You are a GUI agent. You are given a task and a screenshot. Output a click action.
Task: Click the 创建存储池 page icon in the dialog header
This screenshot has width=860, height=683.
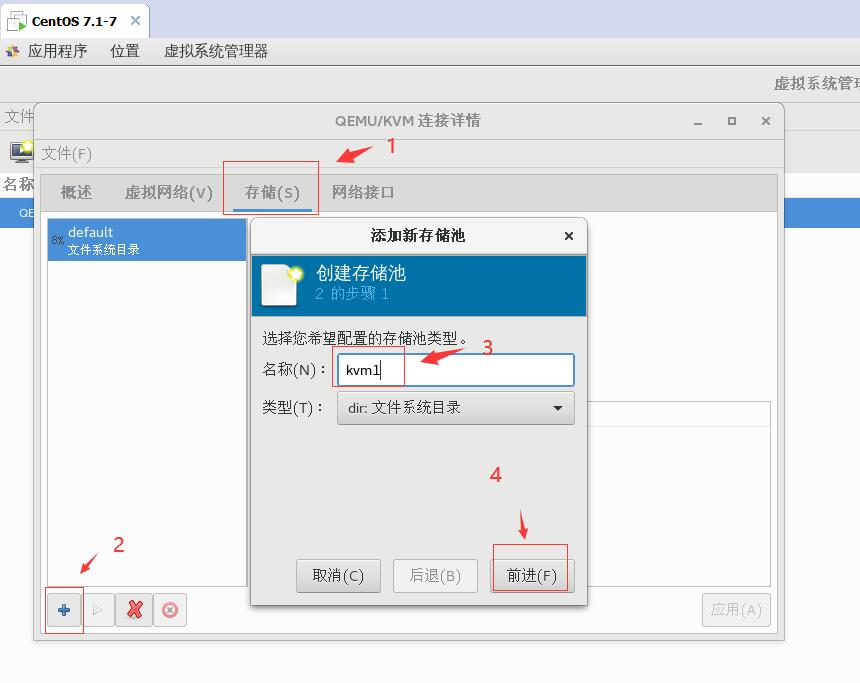281,285
